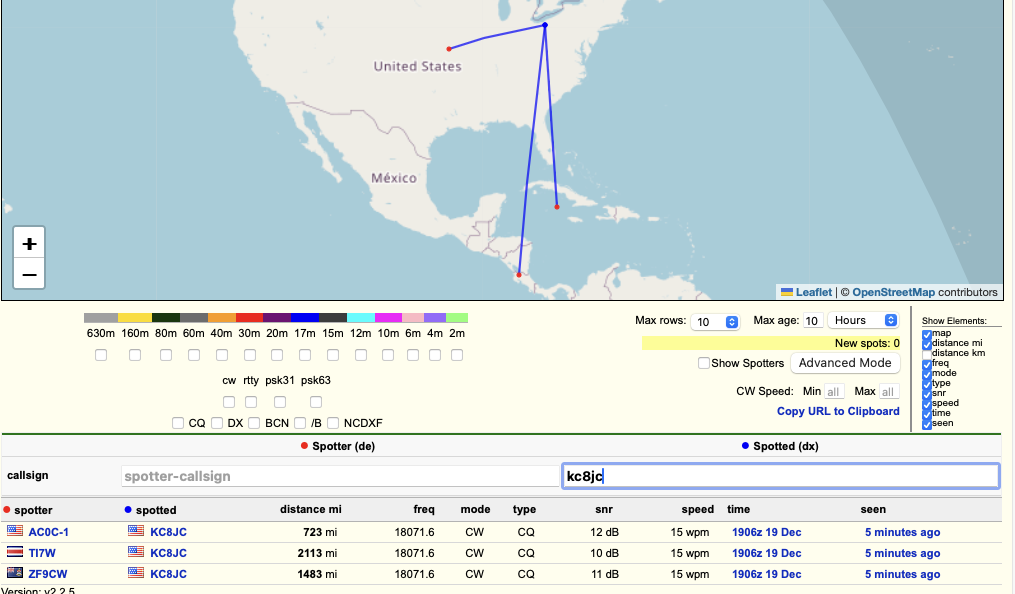
Task: Open the TI7W spotter link
Action: tap(42, 553)
